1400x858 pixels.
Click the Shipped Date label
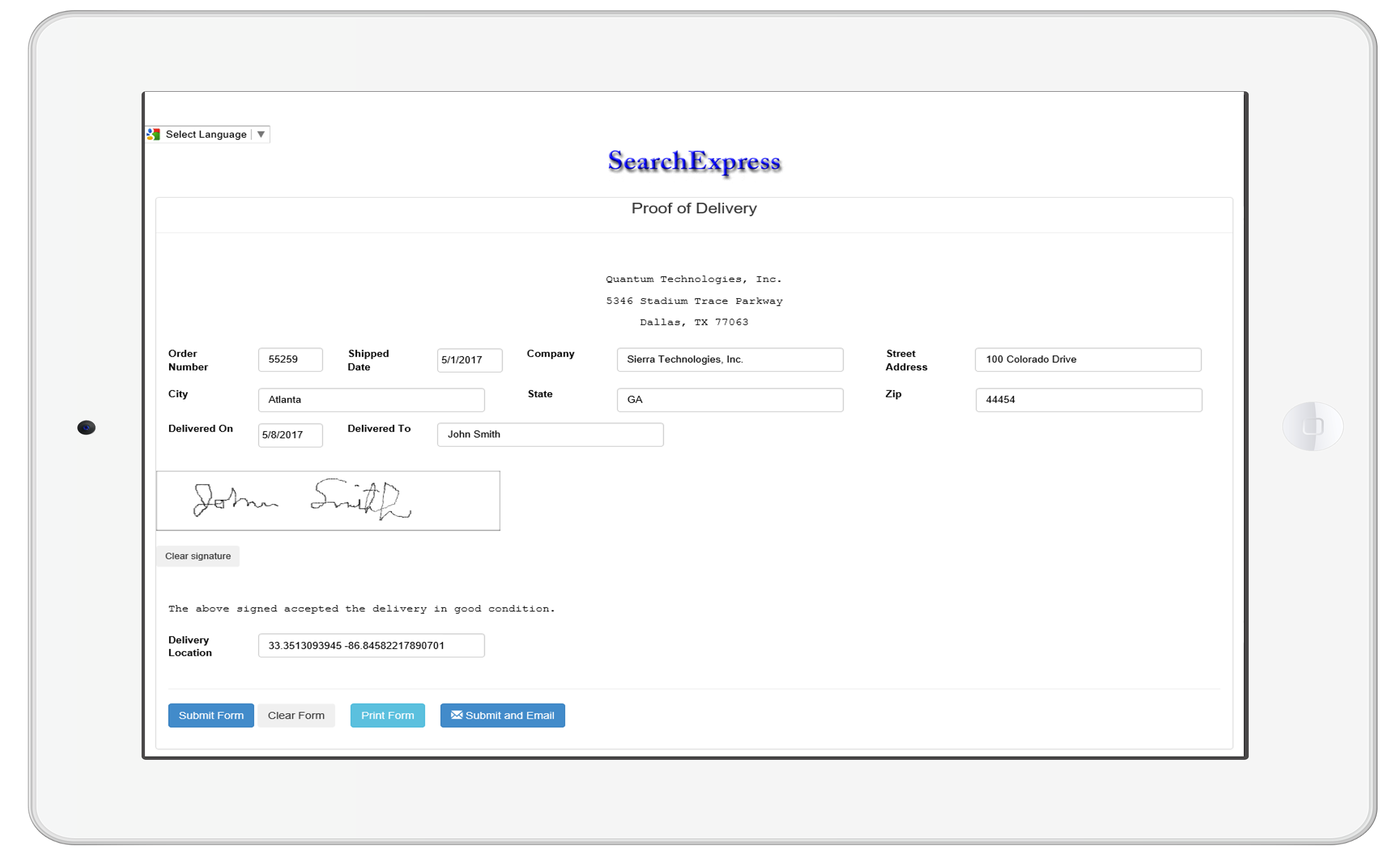pos(369,360)
